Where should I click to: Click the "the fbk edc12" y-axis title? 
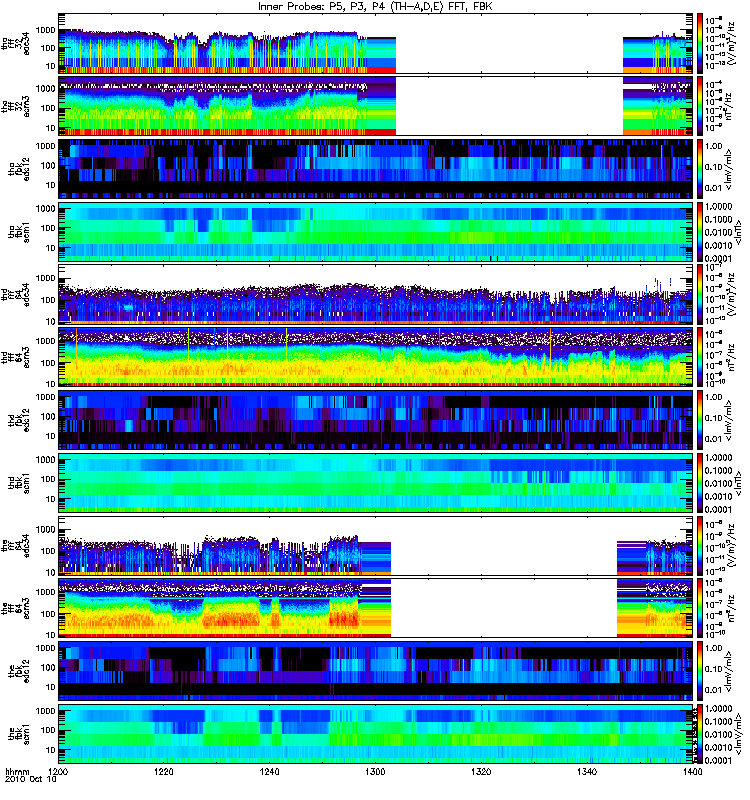(x=19, y=671)
